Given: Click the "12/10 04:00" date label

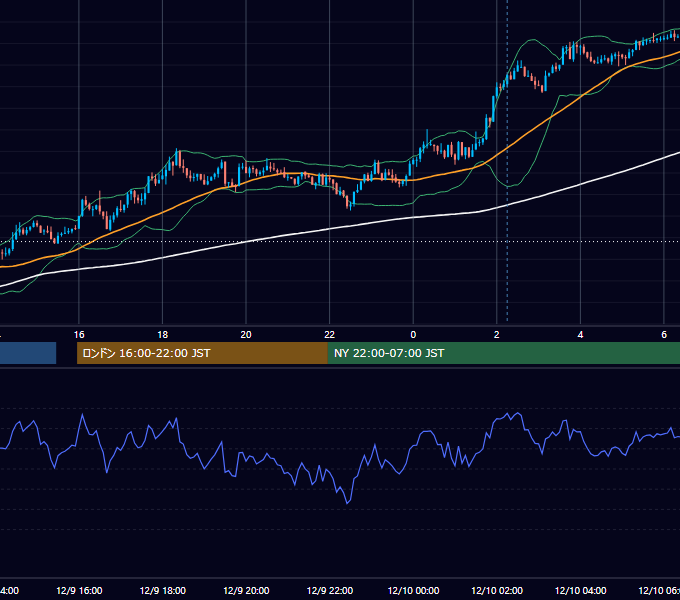Looking at the screenshot, I should [581, 590].
